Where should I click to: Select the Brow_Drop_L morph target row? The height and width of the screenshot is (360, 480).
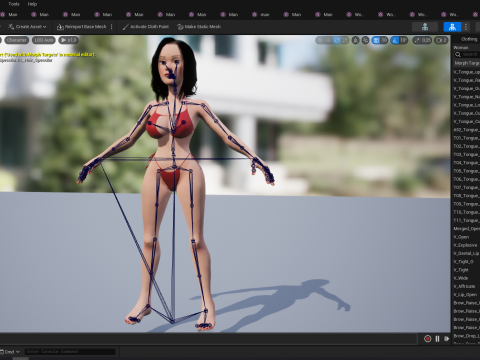tap(466, 336)
